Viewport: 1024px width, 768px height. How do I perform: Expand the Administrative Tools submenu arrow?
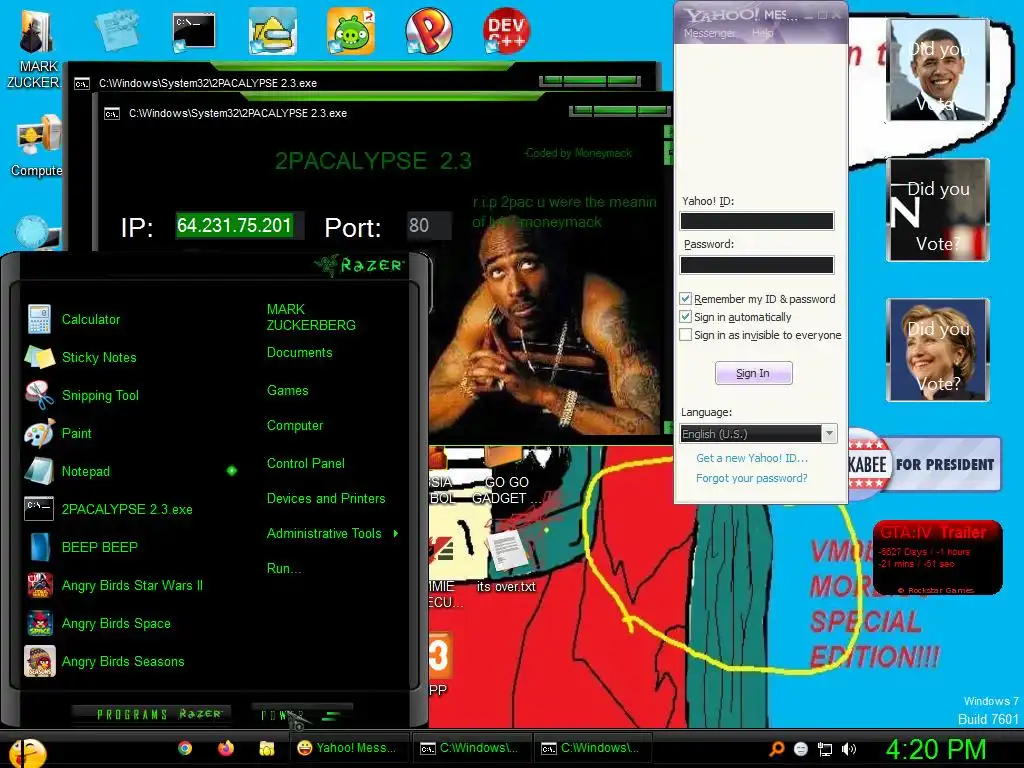coord(396,534)
